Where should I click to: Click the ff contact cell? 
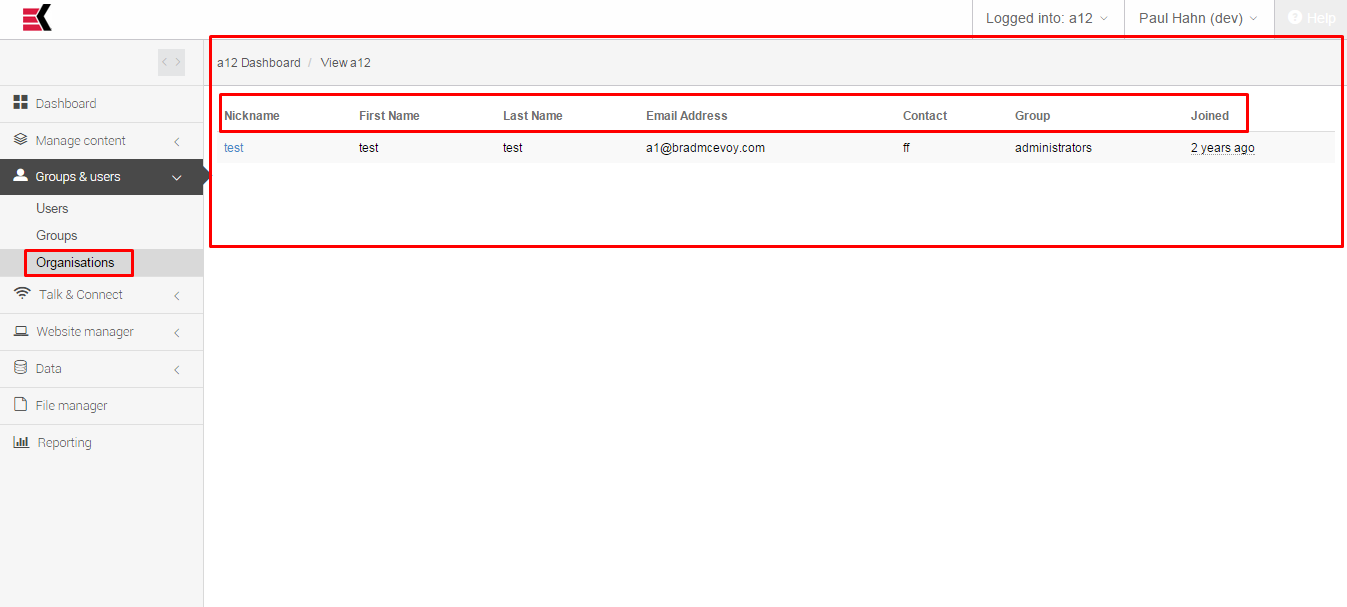click(907, 147)
